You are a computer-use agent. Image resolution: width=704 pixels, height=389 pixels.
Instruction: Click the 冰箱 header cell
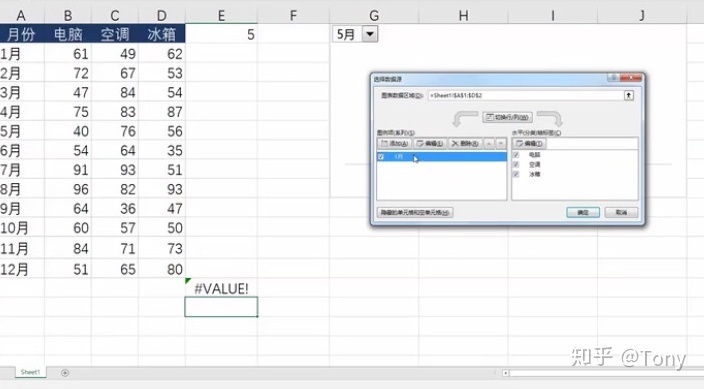(x=162, y=34)
